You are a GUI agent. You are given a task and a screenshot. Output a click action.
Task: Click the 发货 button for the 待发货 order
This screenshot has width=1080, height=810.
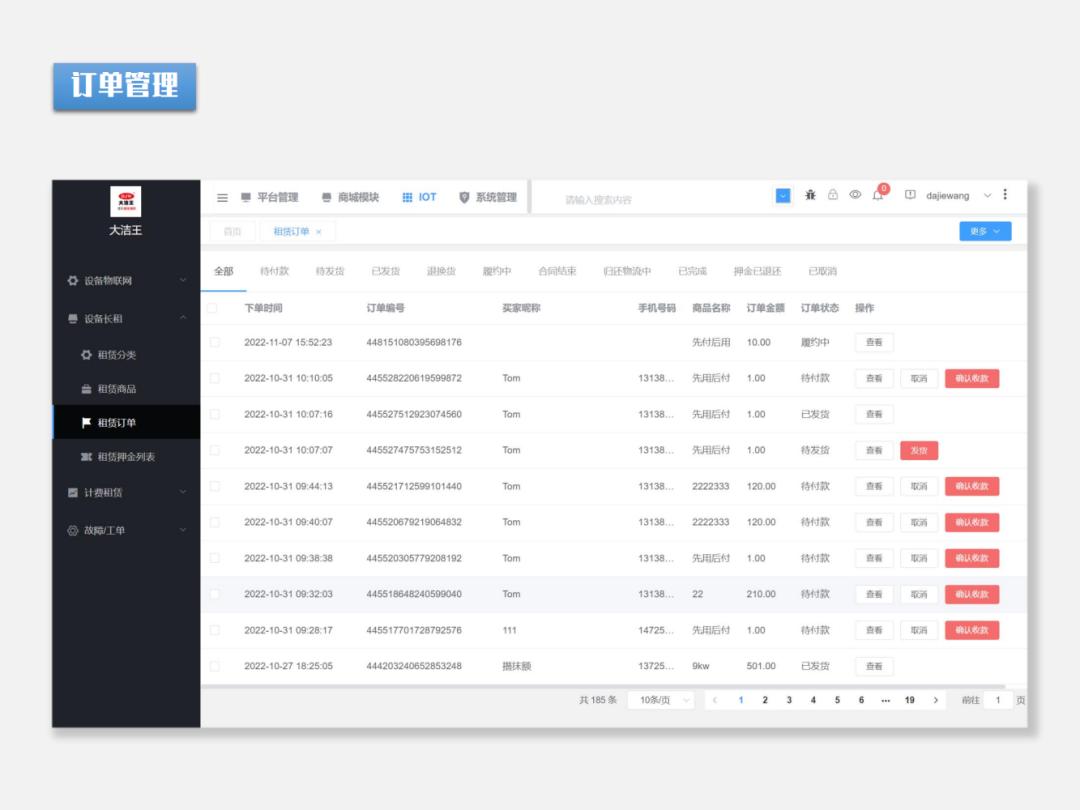(x=919, y=450)
